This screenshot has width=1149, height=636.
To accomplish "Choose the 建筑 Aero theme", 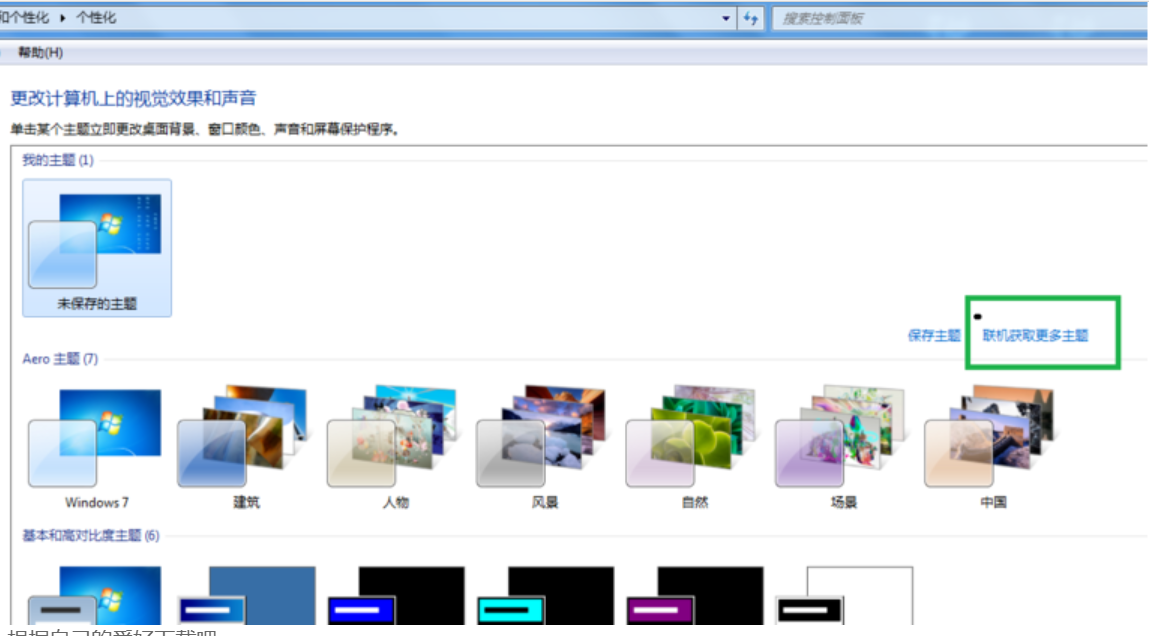I will [246, 440].
